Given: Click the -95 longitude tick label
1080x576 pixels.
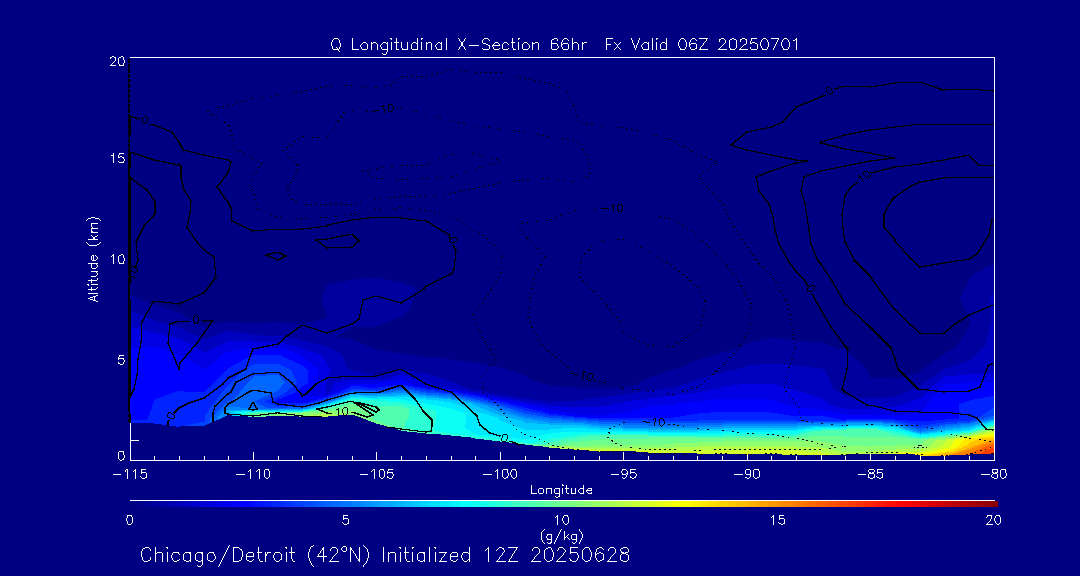Looking at the screenshot, I should (623, 475).
